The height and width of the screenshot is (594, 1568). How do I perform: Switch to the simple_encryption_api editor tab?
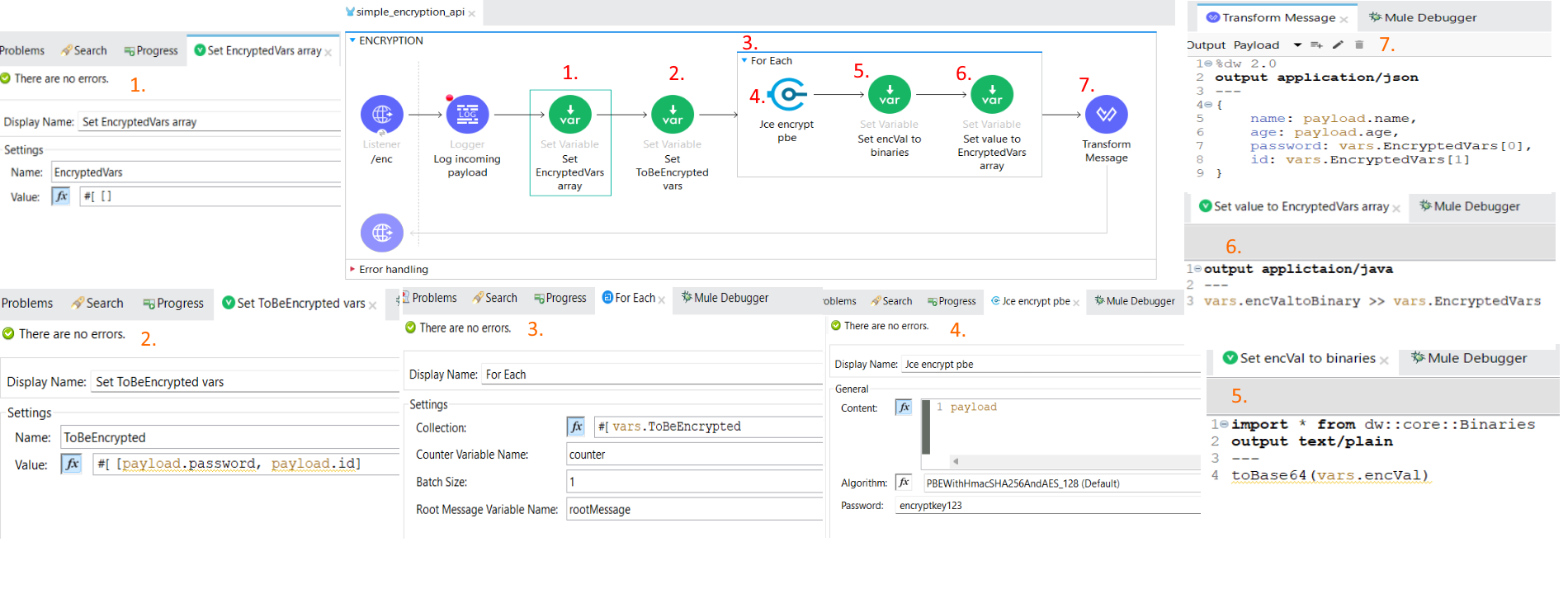click(x=410, y=12)
